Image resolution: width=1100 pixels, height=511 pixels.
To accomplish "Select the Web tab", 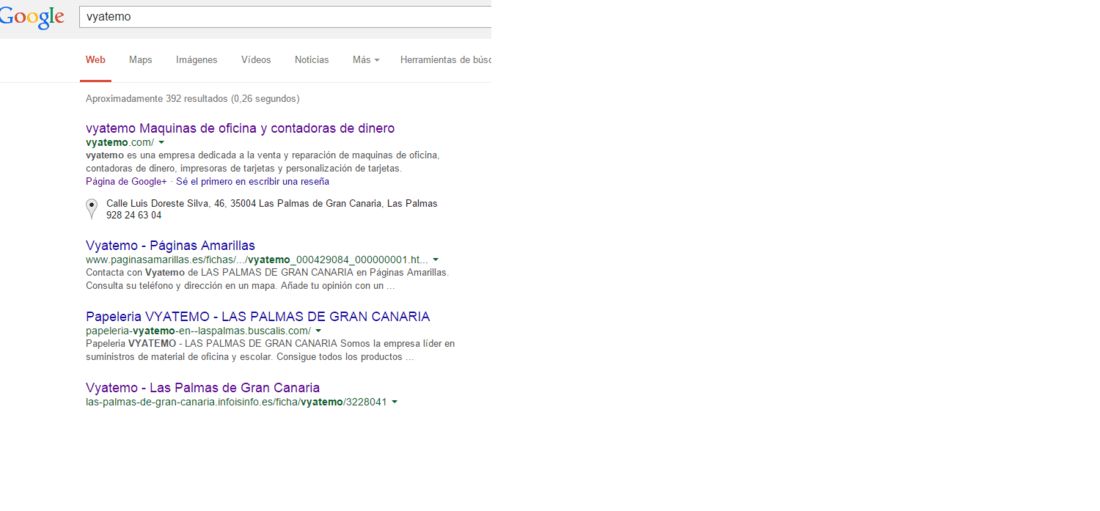I will (x=95, y=60).
